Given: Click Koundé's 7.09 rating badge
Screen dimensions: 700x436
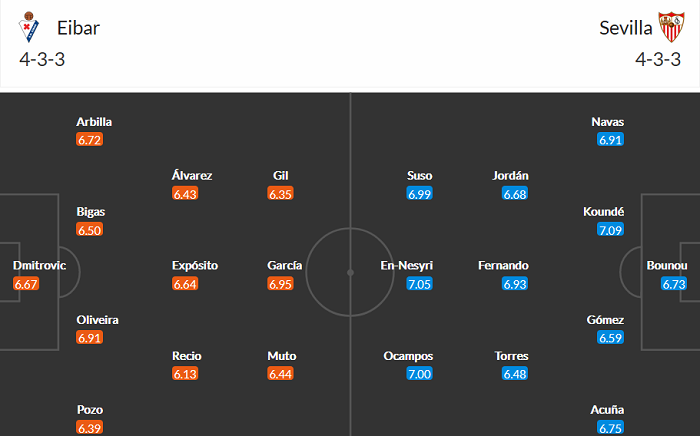Looking at the screenshot, I should coord(609,230).
